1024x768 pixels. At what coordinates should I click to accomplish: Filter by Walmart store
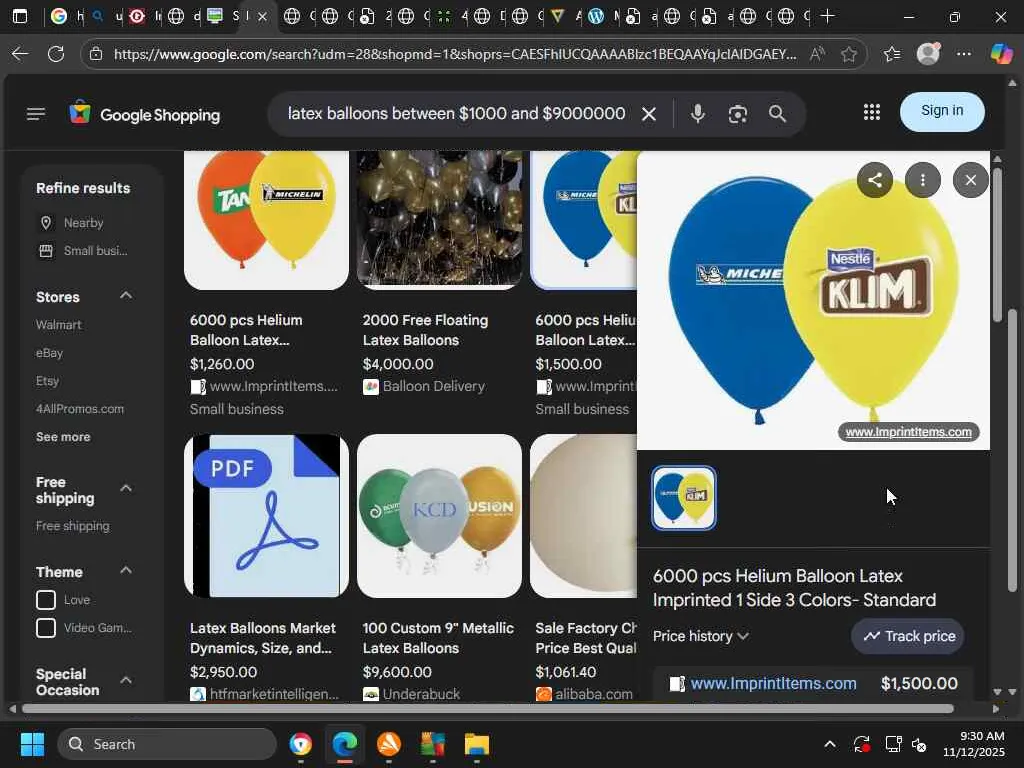tap(59, 325)
